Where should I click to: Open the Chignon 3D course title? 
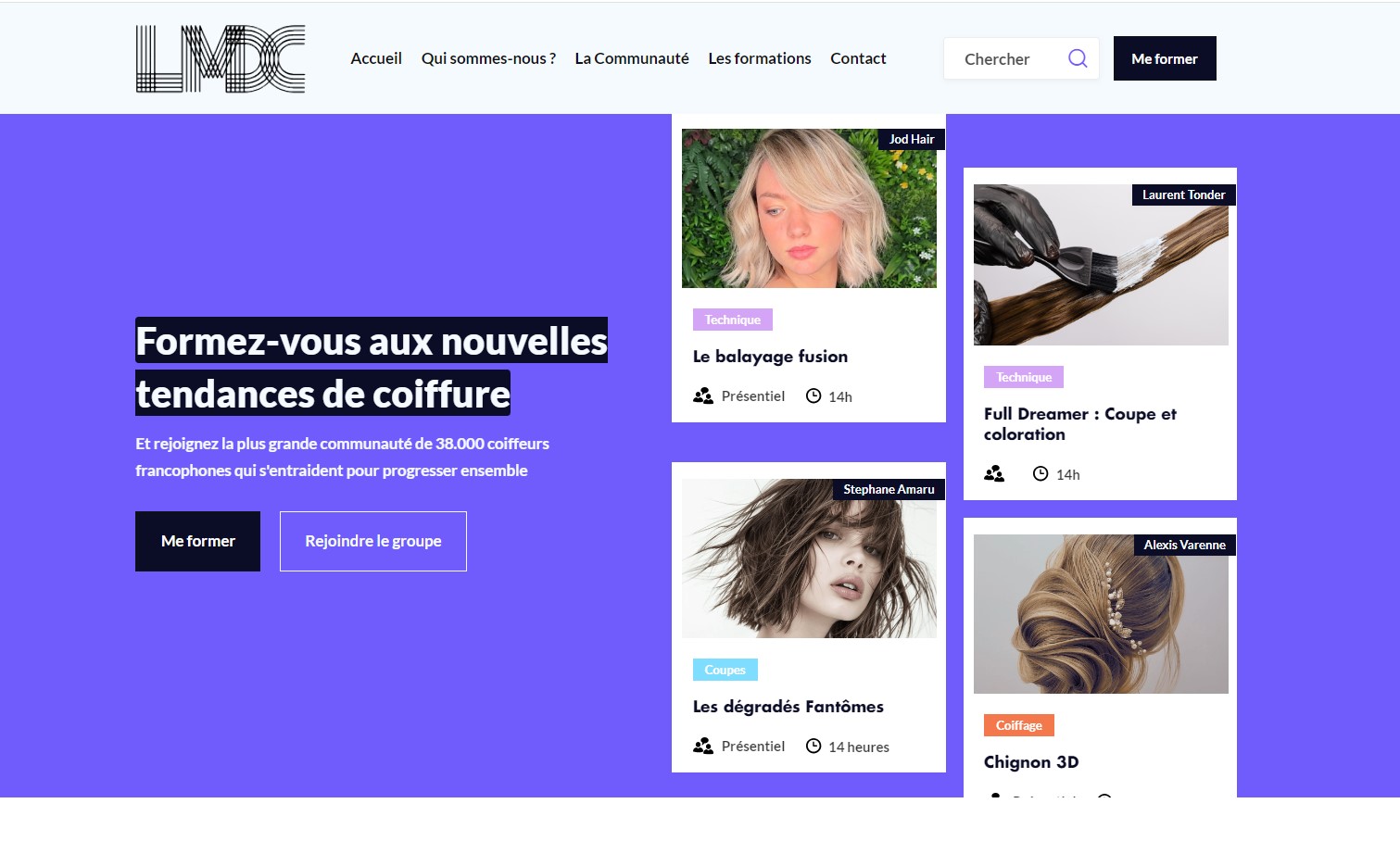[1031, 762]
